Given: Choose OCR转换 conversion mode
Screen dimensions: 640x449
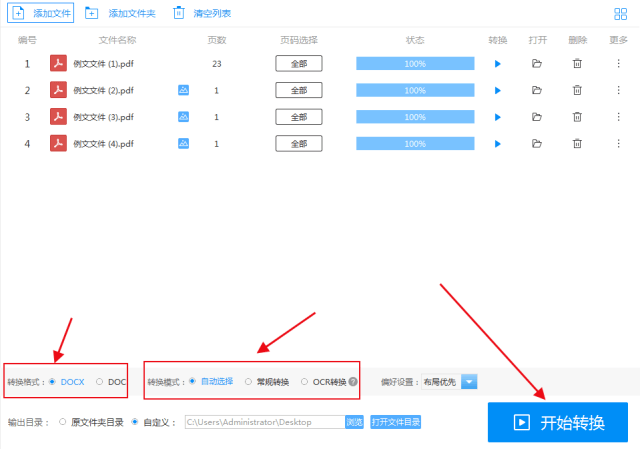Looking at the screenshot, I should pos(304,382).
